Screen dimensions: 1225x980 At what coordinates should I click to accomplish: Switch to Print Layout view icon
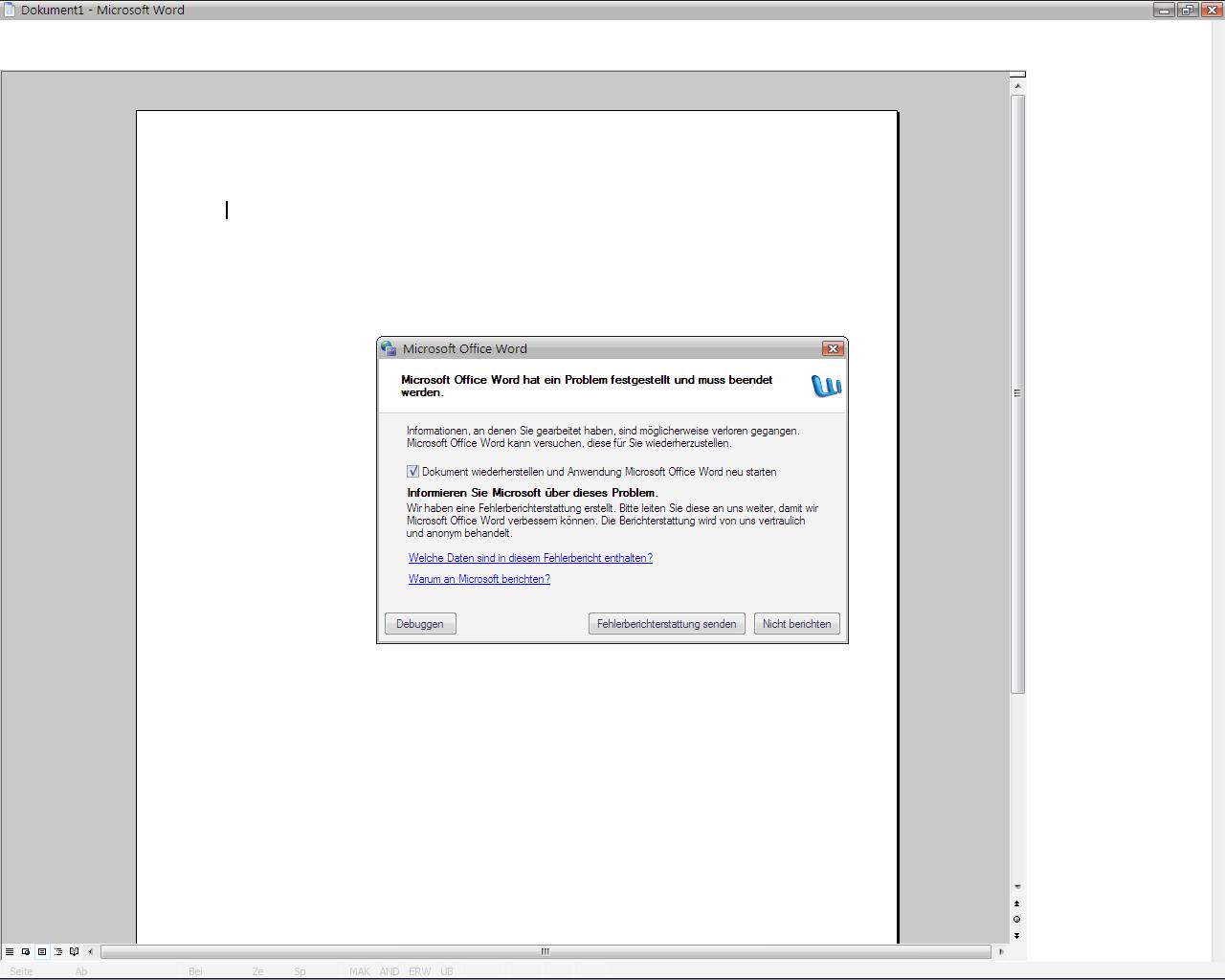(42, 951)
